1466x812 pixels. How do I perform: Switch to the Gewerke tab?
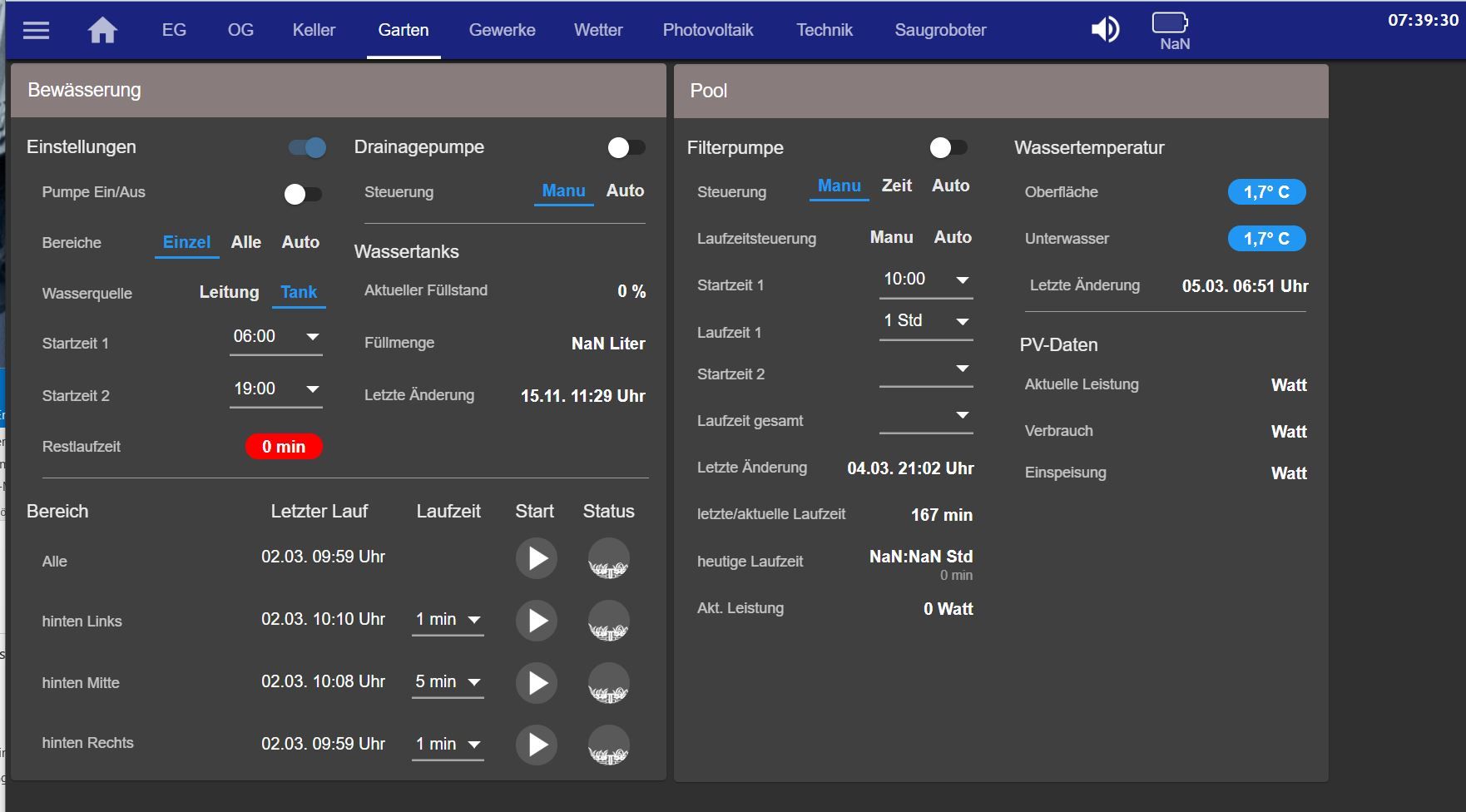(x=503, y=30)
